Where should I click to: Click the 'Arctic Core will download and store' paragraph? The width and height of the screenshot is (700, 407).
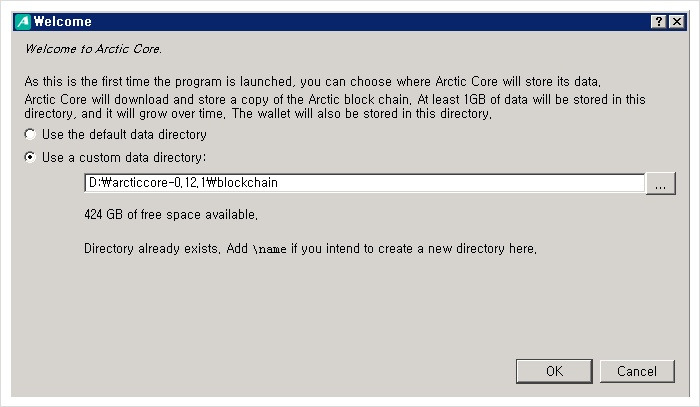point(335,106)
